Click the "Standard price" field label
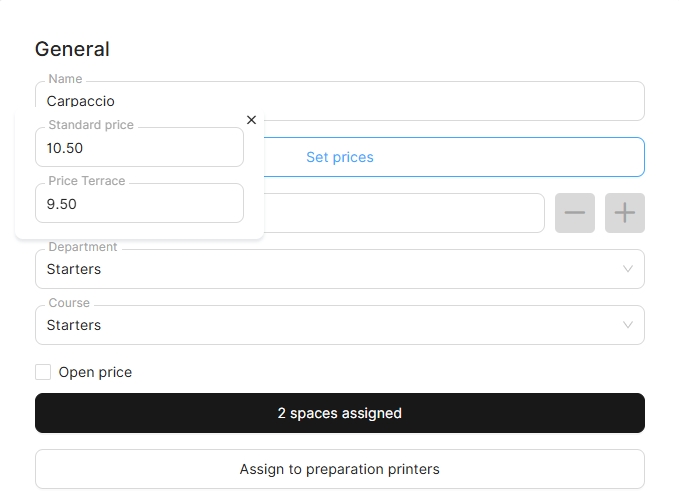This screenshot has width=679, height=502. click(91, 125)
